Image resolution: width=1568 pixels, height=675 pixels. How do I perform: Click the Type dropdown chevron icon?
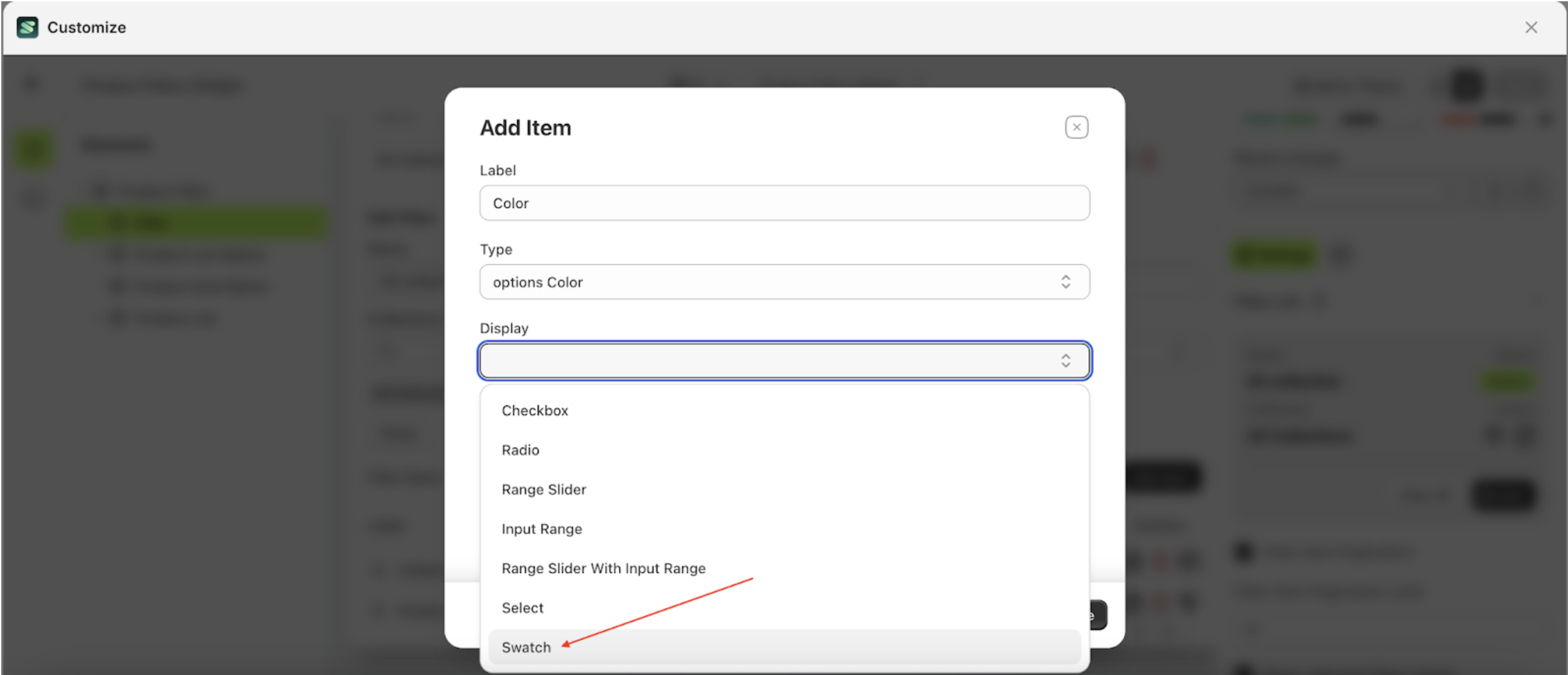point(1066,282)
